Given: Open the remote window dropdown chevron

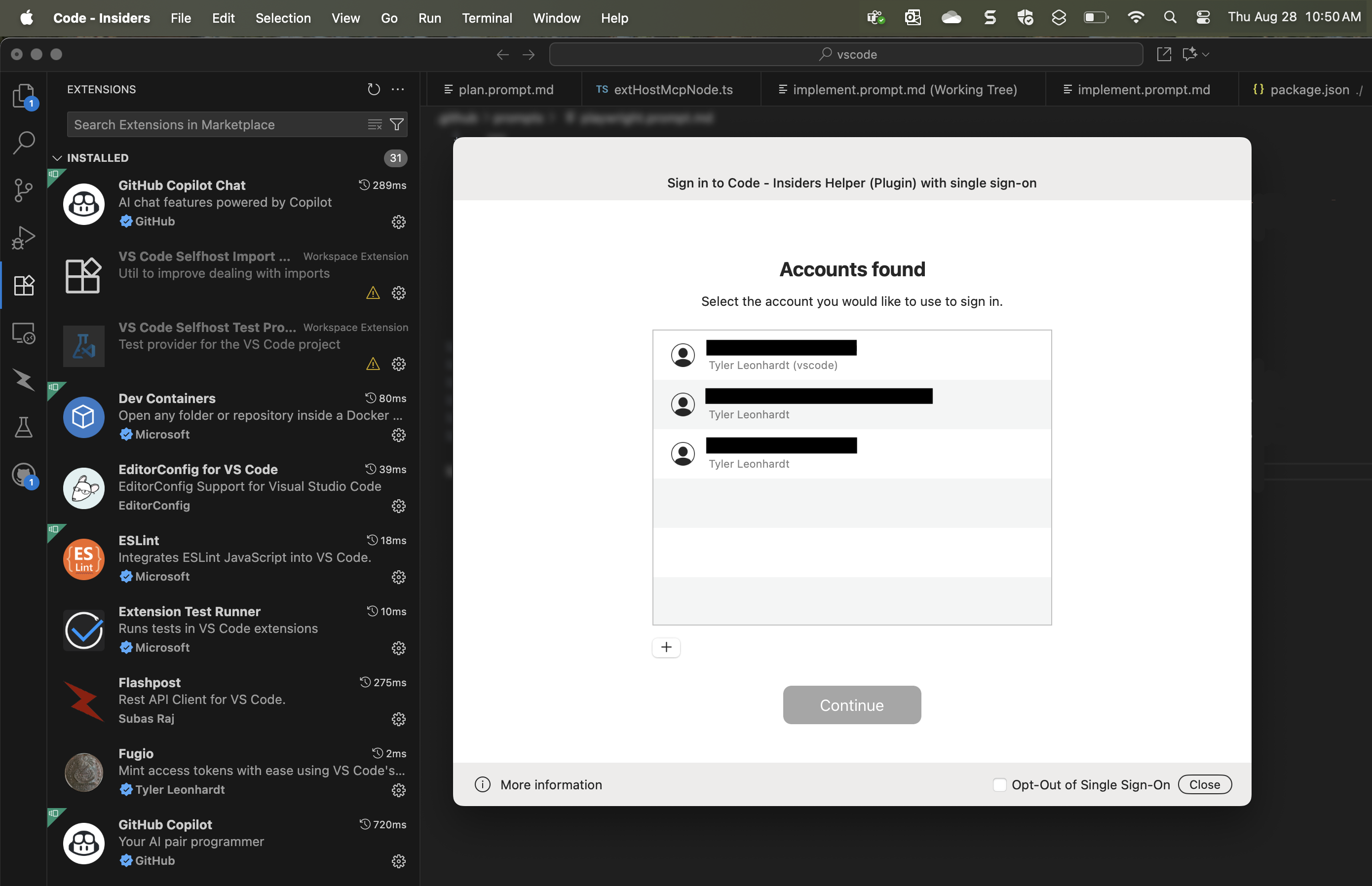Looking at the screenshot, I should [x=1207, y=54].
